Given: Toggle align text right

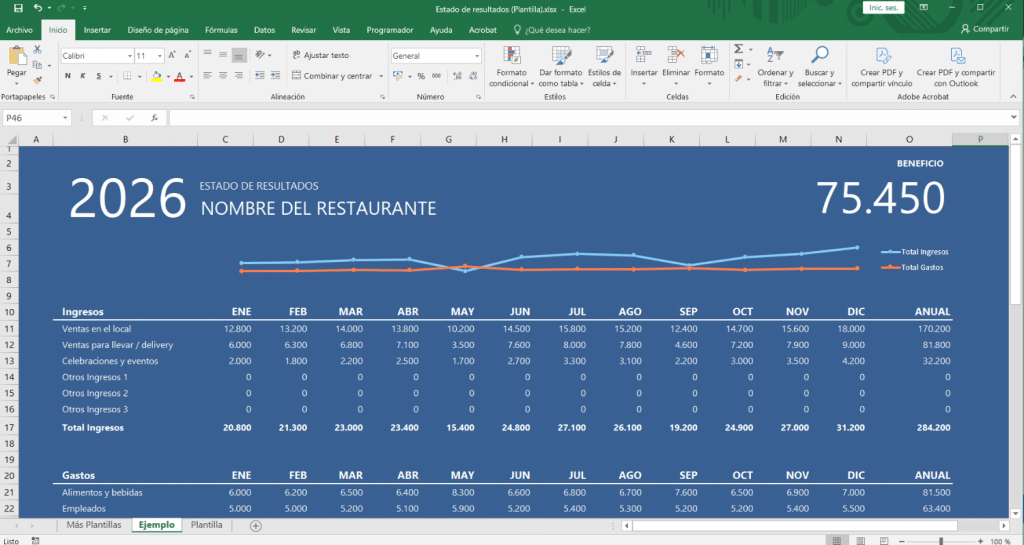Looking at the screenshot, I should (239, 76).
